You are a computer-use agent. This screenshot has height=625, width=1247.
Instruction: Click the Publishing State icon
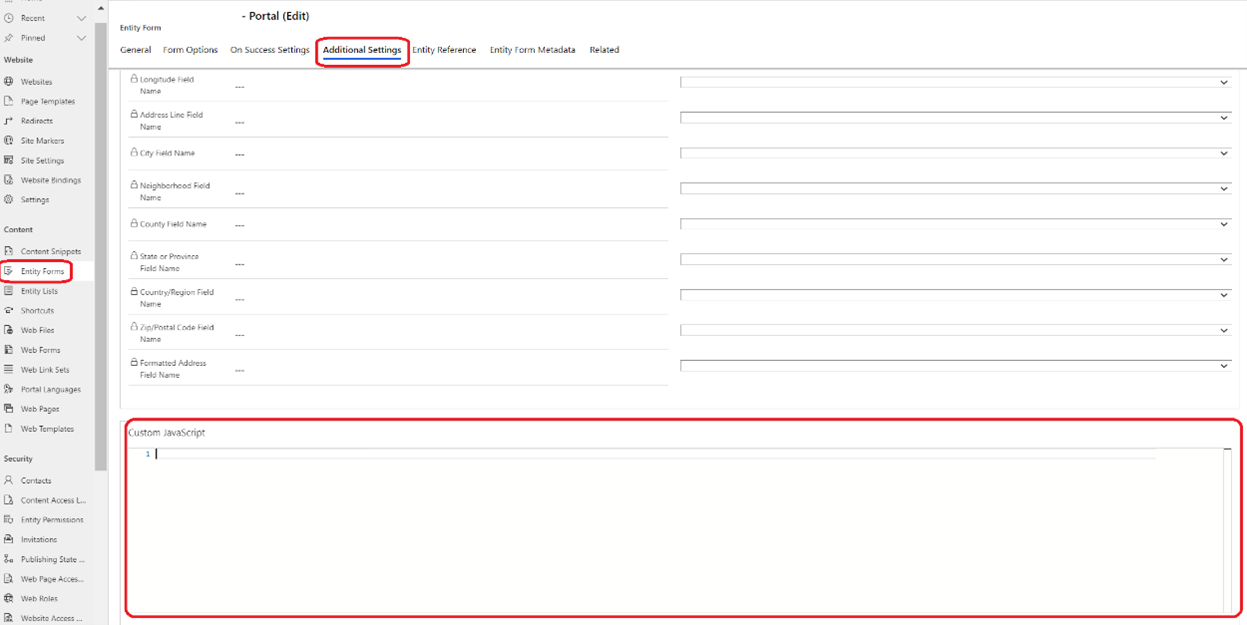[x=9, y=559]
